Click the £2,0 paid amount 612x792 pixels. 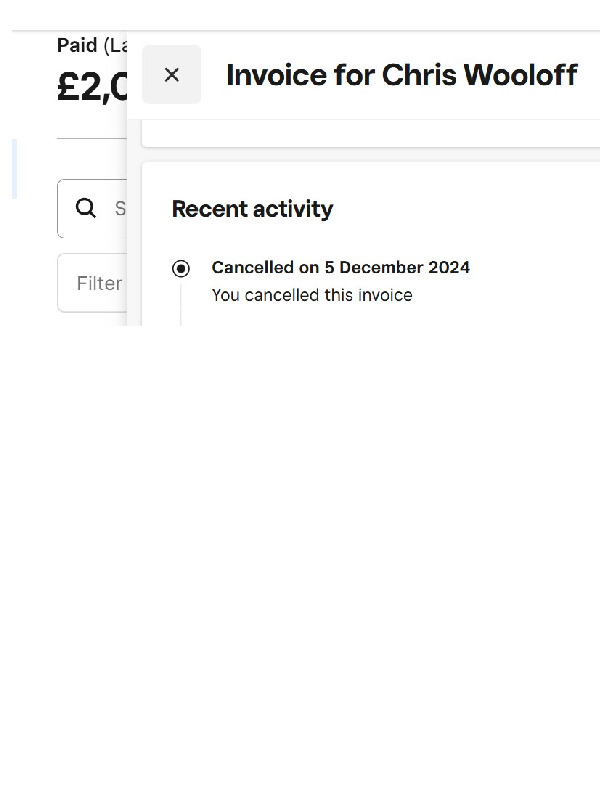(93, 87)
